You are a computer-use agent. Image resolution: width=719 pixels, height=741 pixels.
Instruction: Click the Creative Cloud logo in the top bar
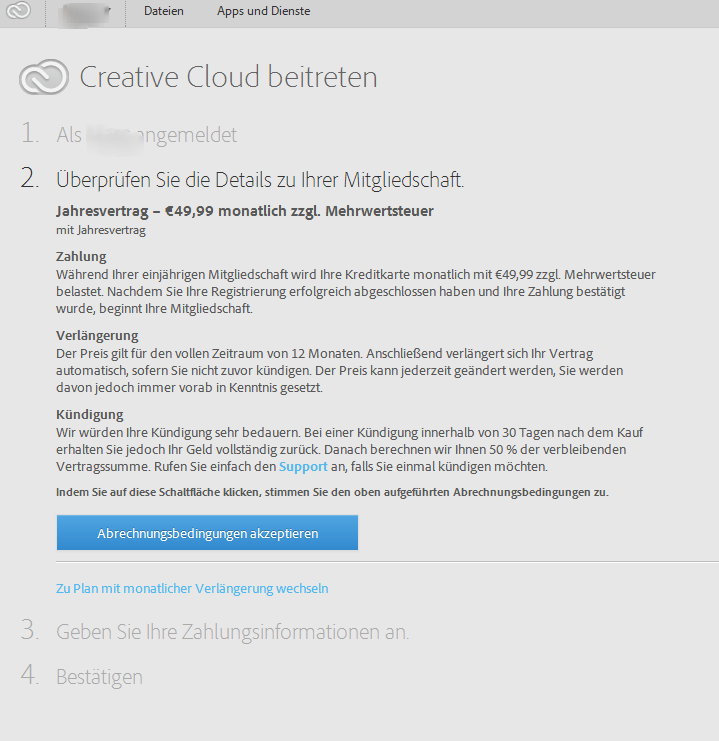pos(18,10)
